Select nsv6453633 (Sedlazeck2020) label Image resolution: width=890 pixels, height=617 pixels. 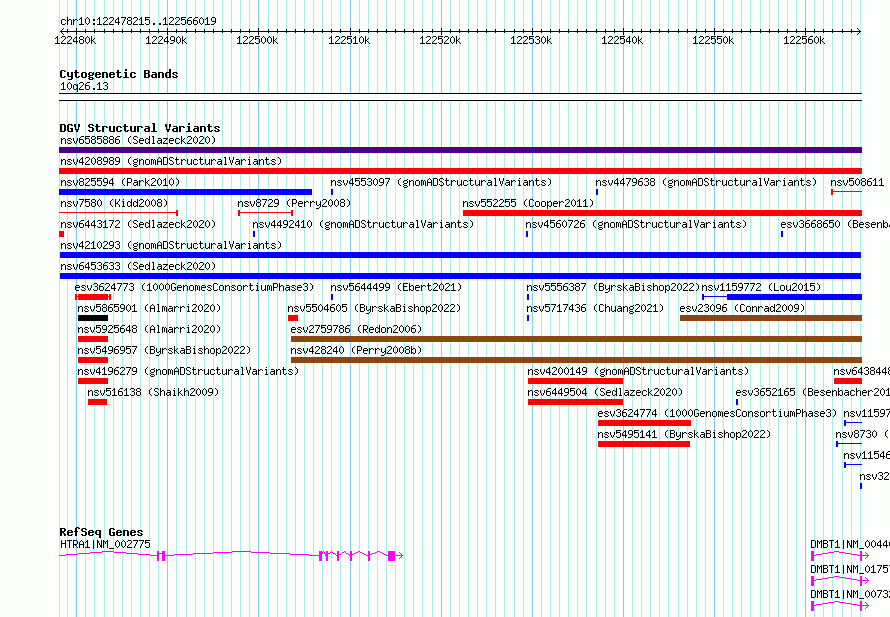coord(138,266)
